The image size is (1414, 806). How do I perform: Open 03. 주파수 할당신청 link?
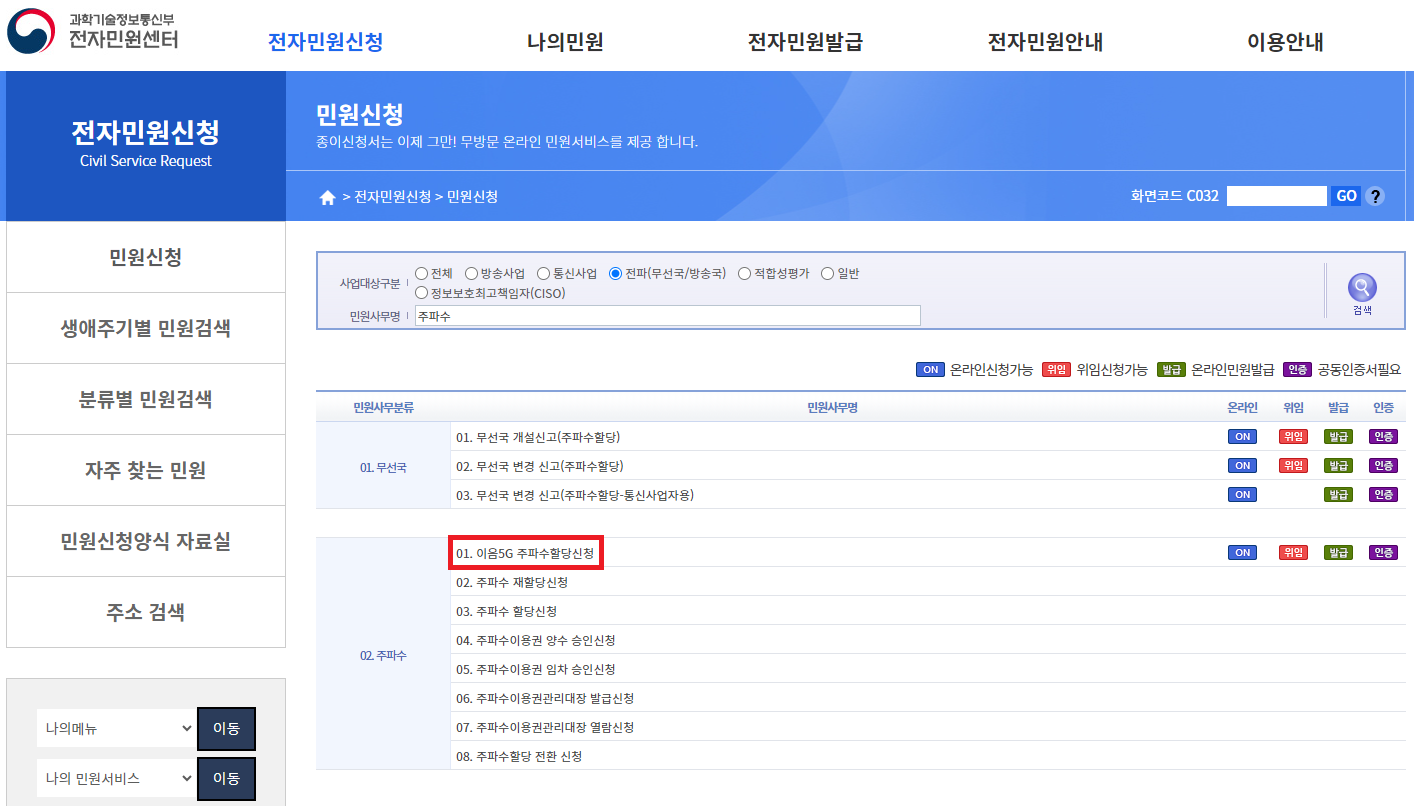coord(506,611)
